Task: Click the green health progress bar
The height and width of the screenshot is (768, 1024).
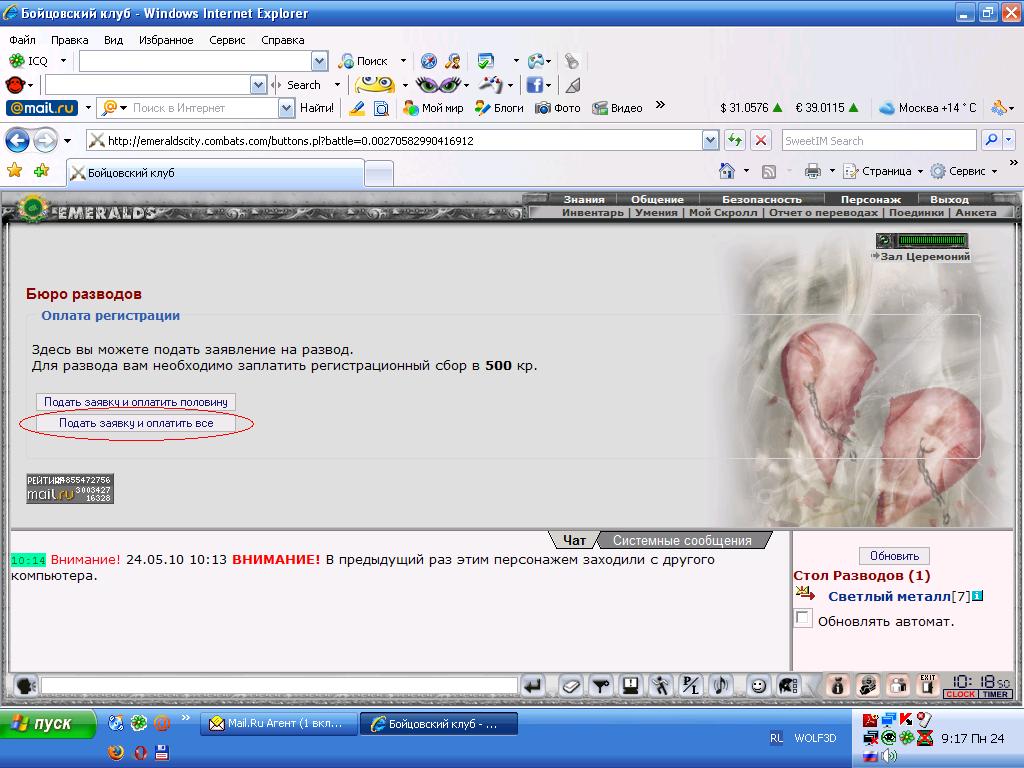Action: (x=932, y=240)
